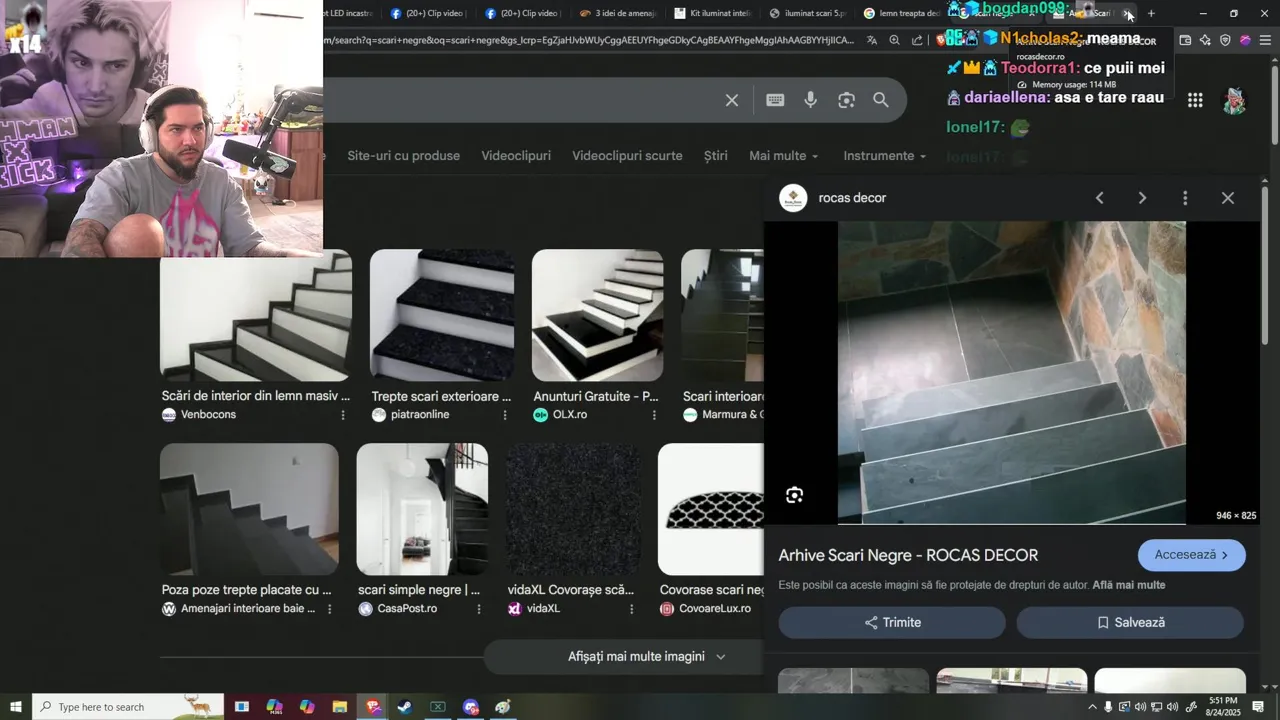Open options menu for the Venbocons result

click(343, 415)
